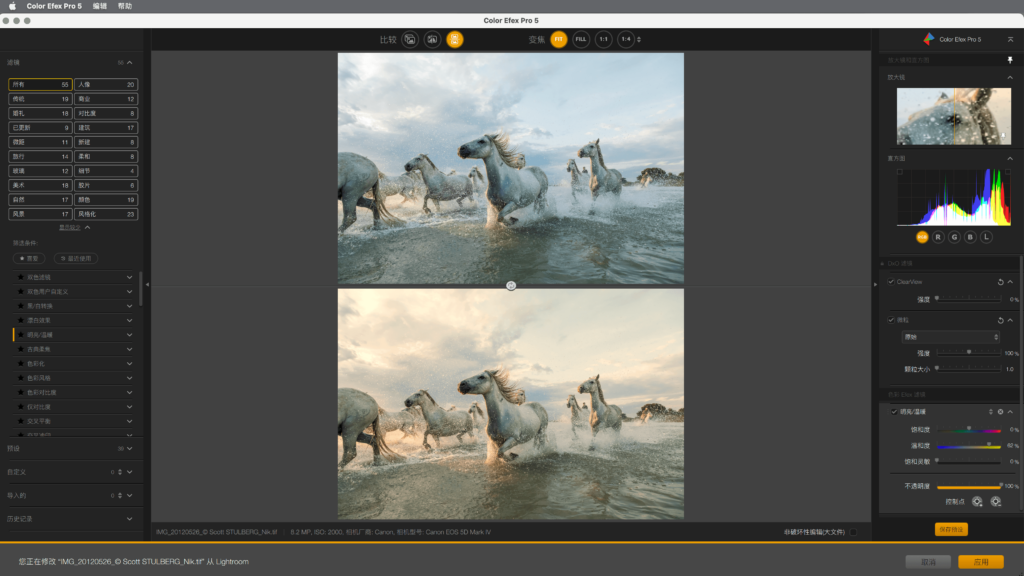Click the split view divider handle
1024x576 pixels.
point(511,285)
